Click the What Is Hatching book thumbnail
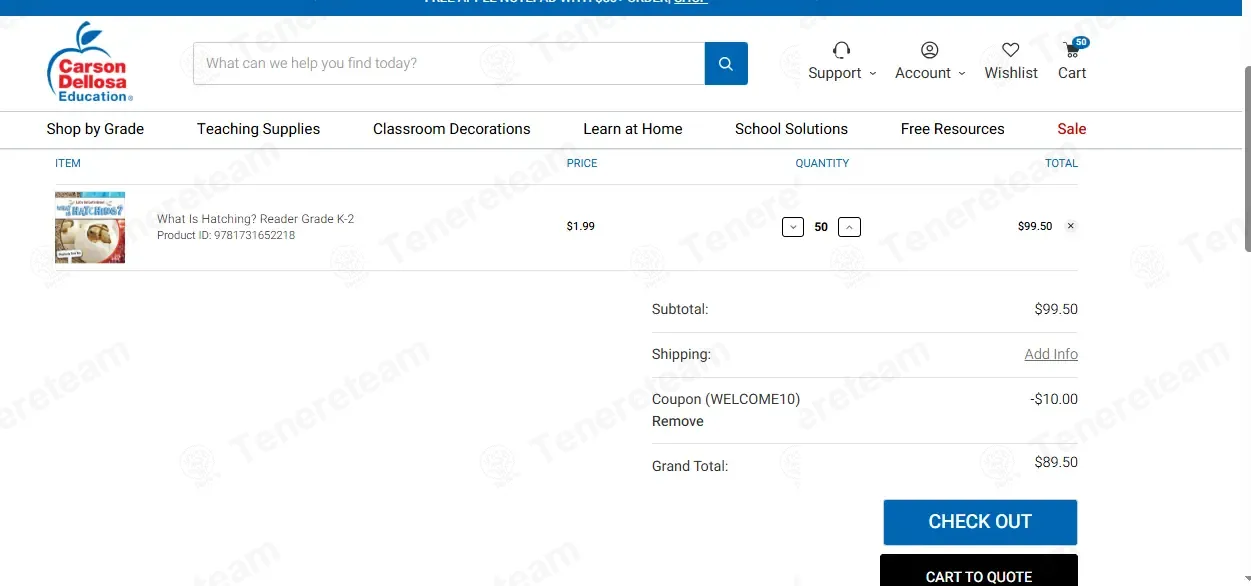 pos(90,227)
